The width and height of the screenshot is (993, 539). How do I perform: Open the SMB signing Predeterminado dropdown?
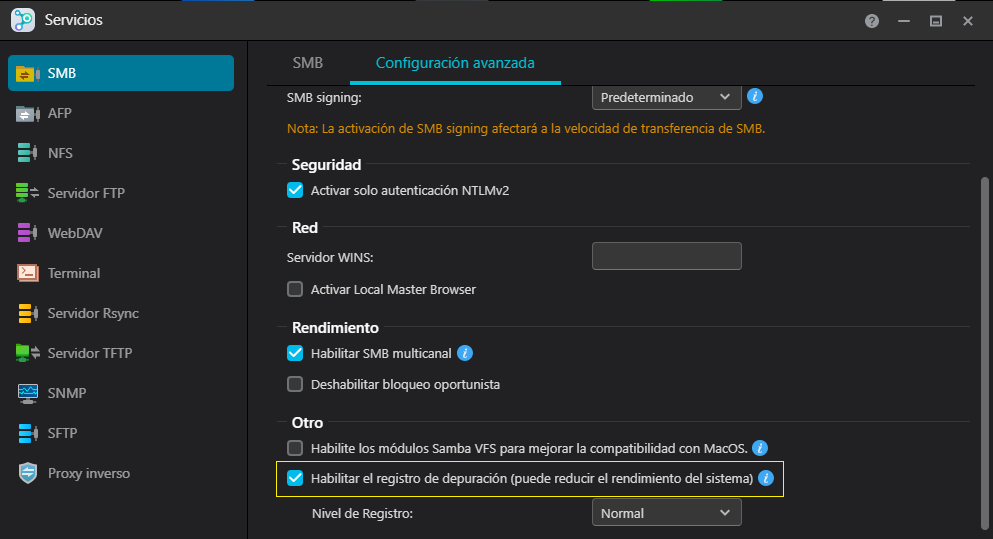click(x=666, y=97)
